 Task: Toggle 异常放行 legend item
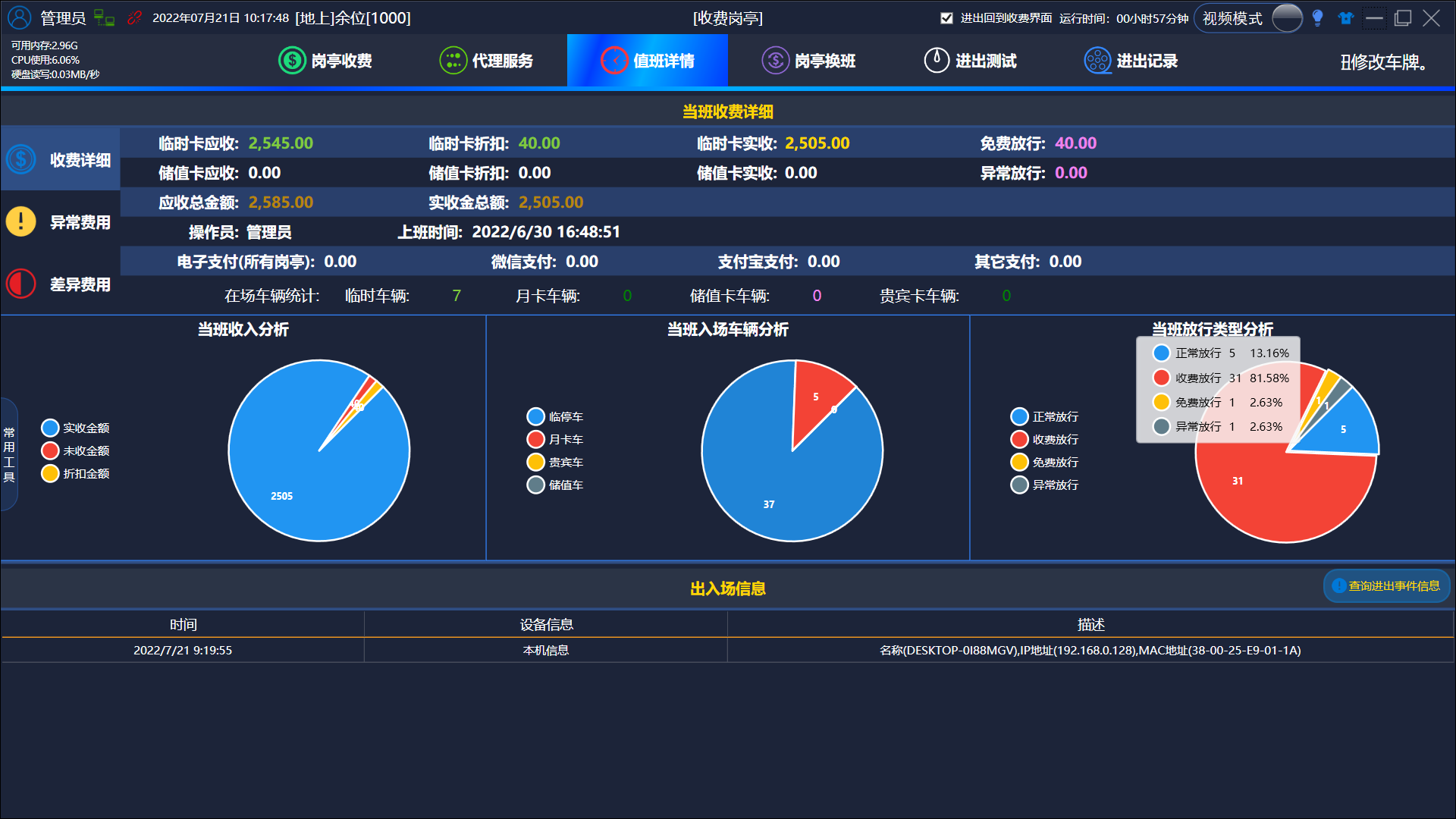coord(1044,485)
